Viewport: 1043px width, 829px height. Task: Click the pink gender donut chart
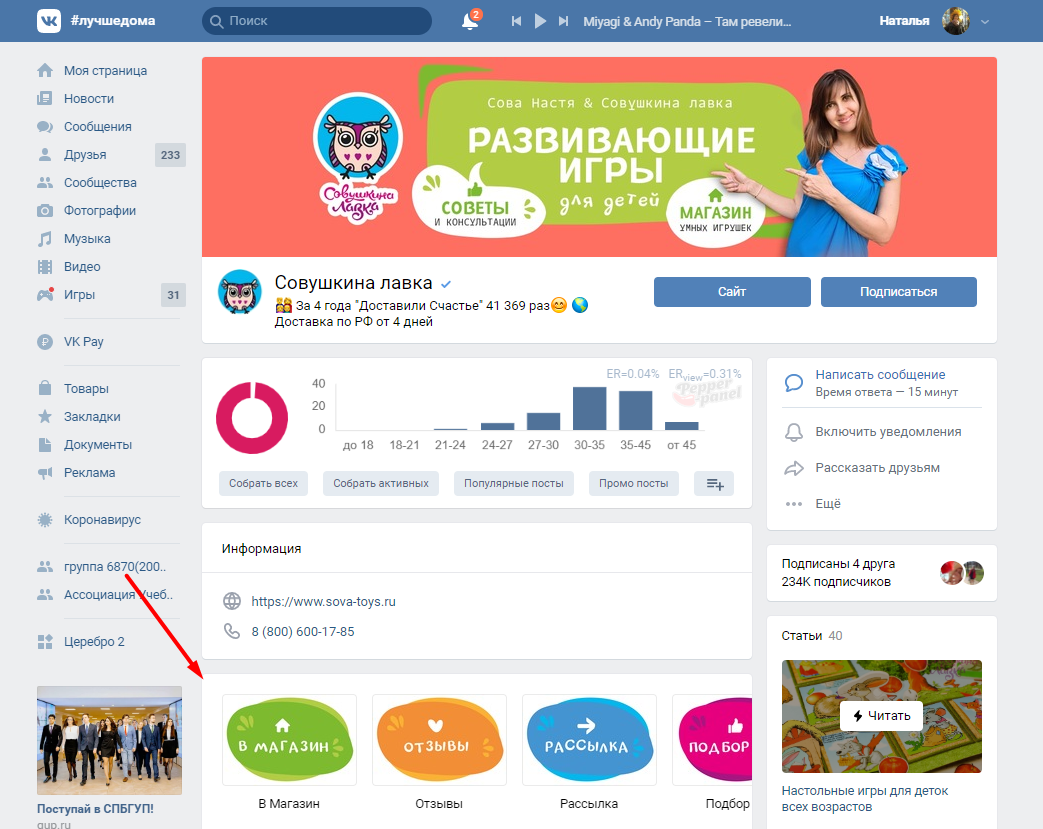252,418
